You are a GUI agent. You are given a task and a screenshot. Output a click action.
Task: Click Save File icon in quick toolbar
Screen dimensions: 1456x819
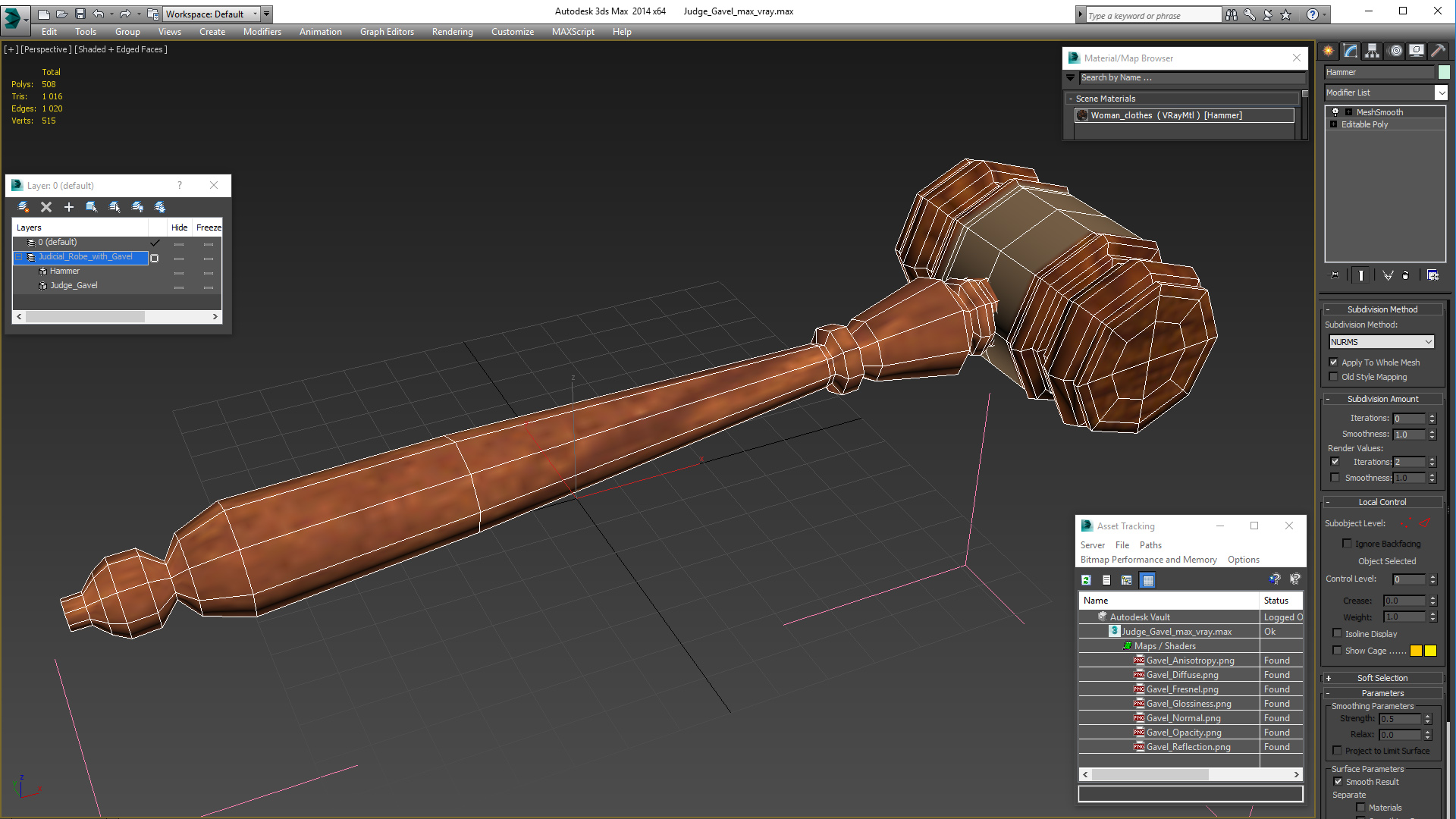tap(80, 14)
